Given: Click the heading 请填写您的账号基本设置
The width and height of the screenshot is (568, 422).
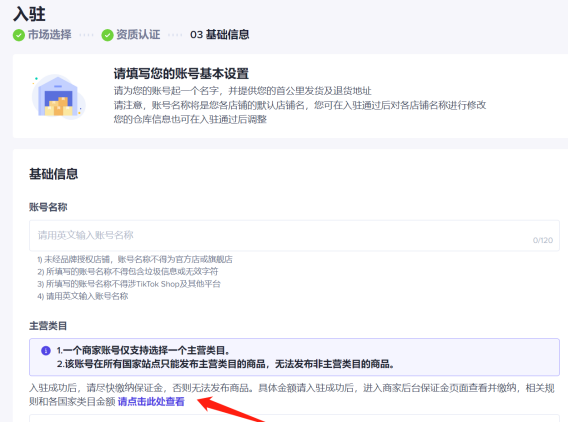Looking at the screenshot, I should coord(181,74).
